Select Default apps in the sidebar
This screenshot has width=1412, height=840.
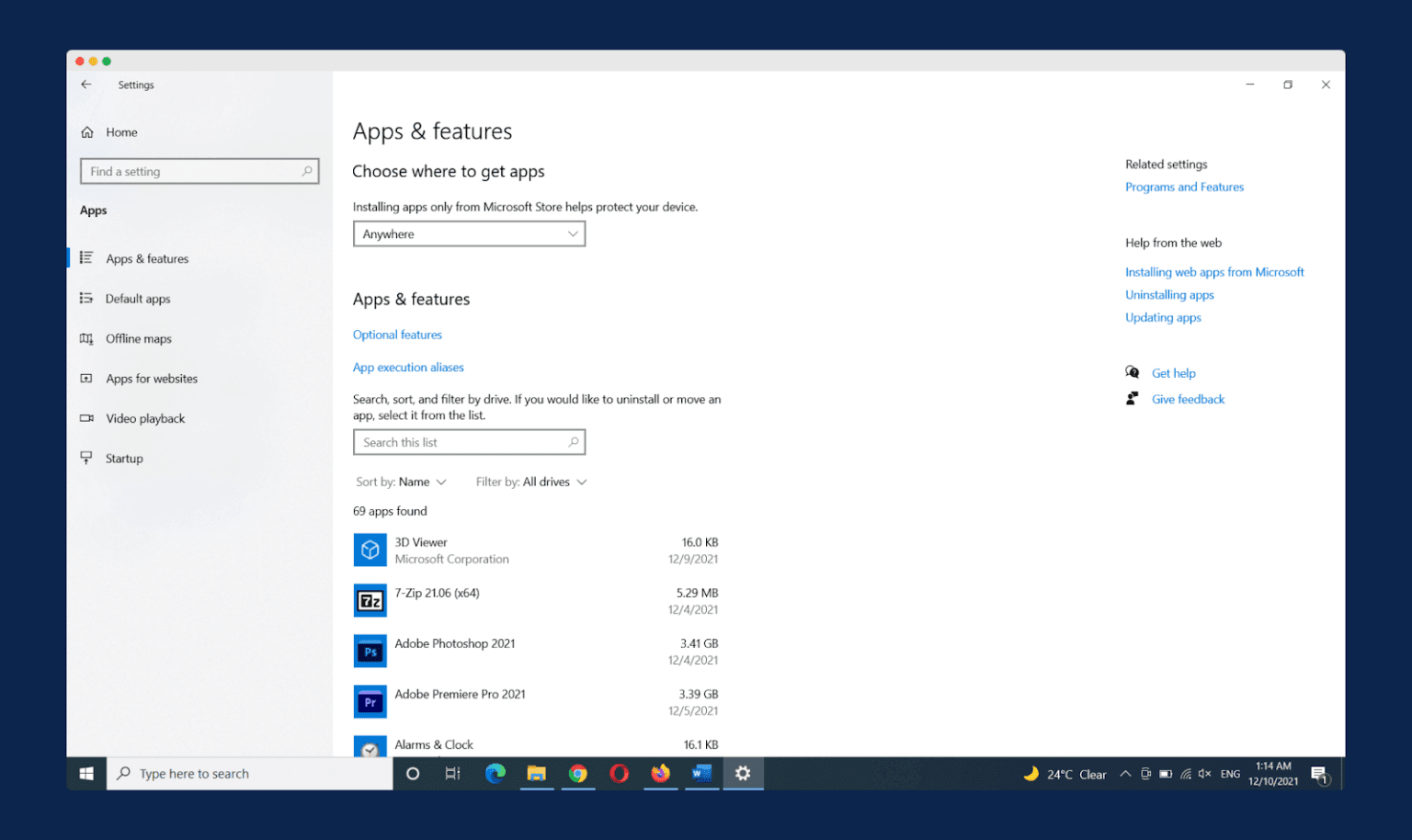tap(138, 298)
